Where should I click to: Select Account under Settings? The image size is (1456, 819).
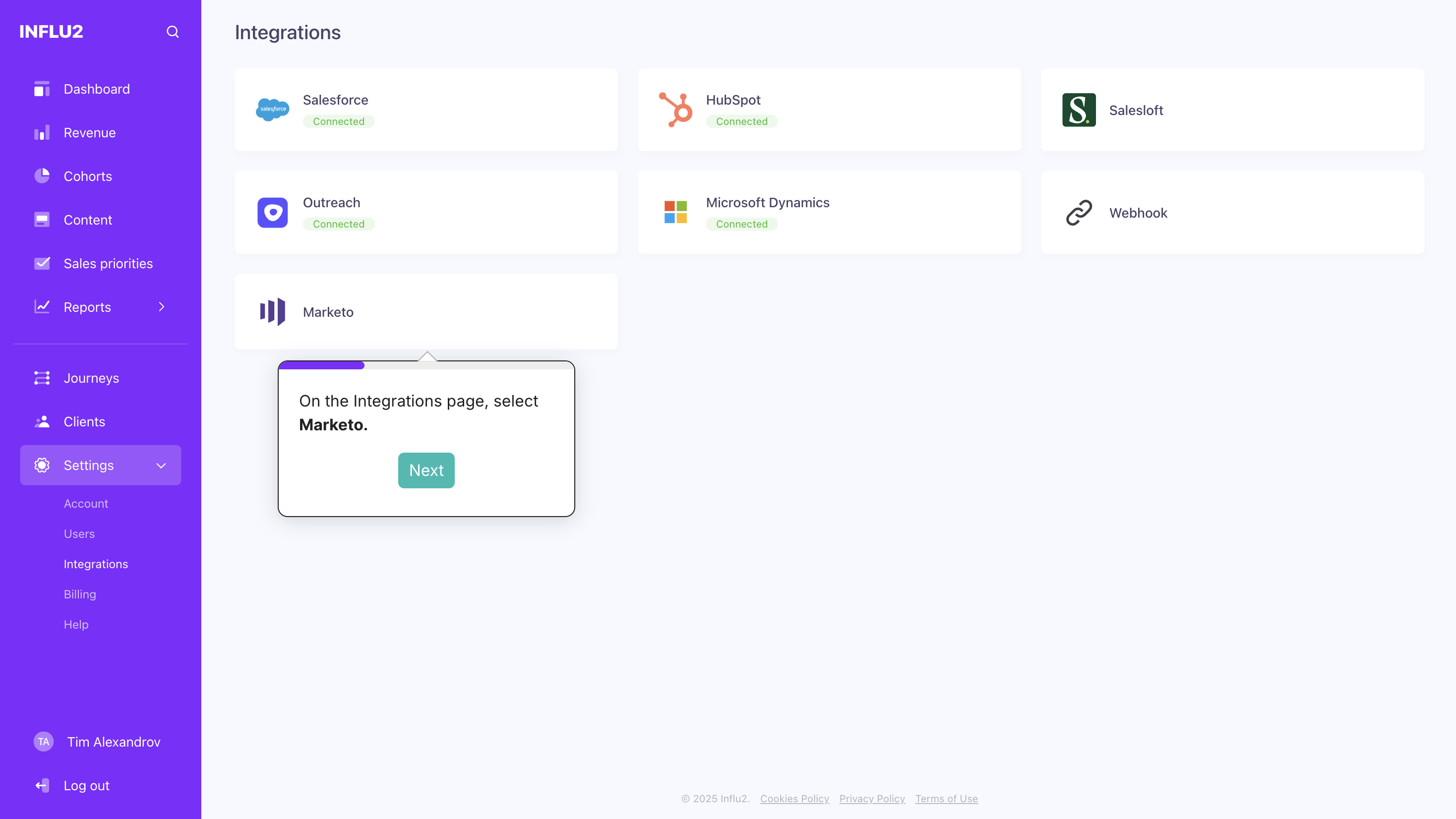click(86, 504)
